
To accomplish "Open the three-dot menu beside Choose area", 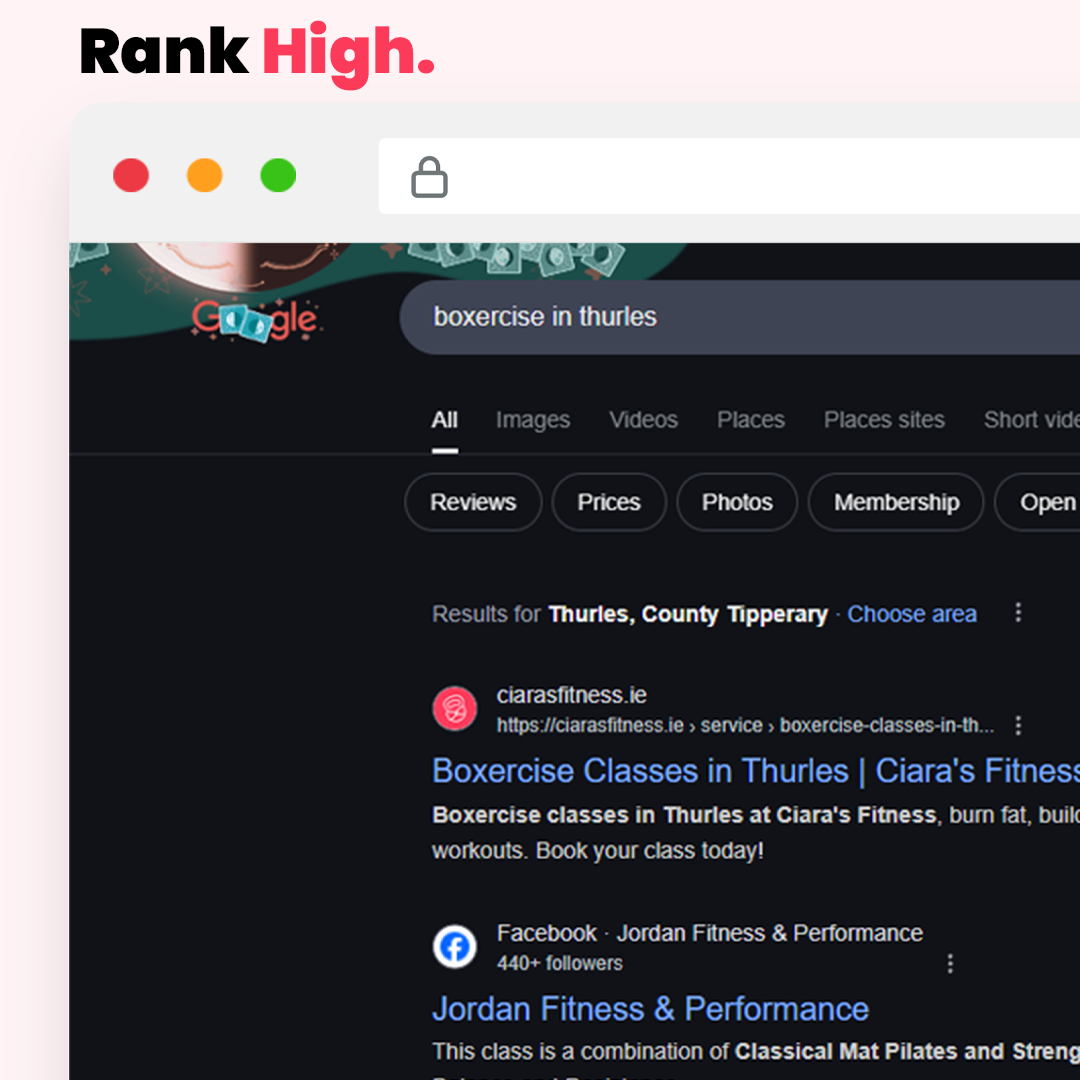I will point(1018,612).
